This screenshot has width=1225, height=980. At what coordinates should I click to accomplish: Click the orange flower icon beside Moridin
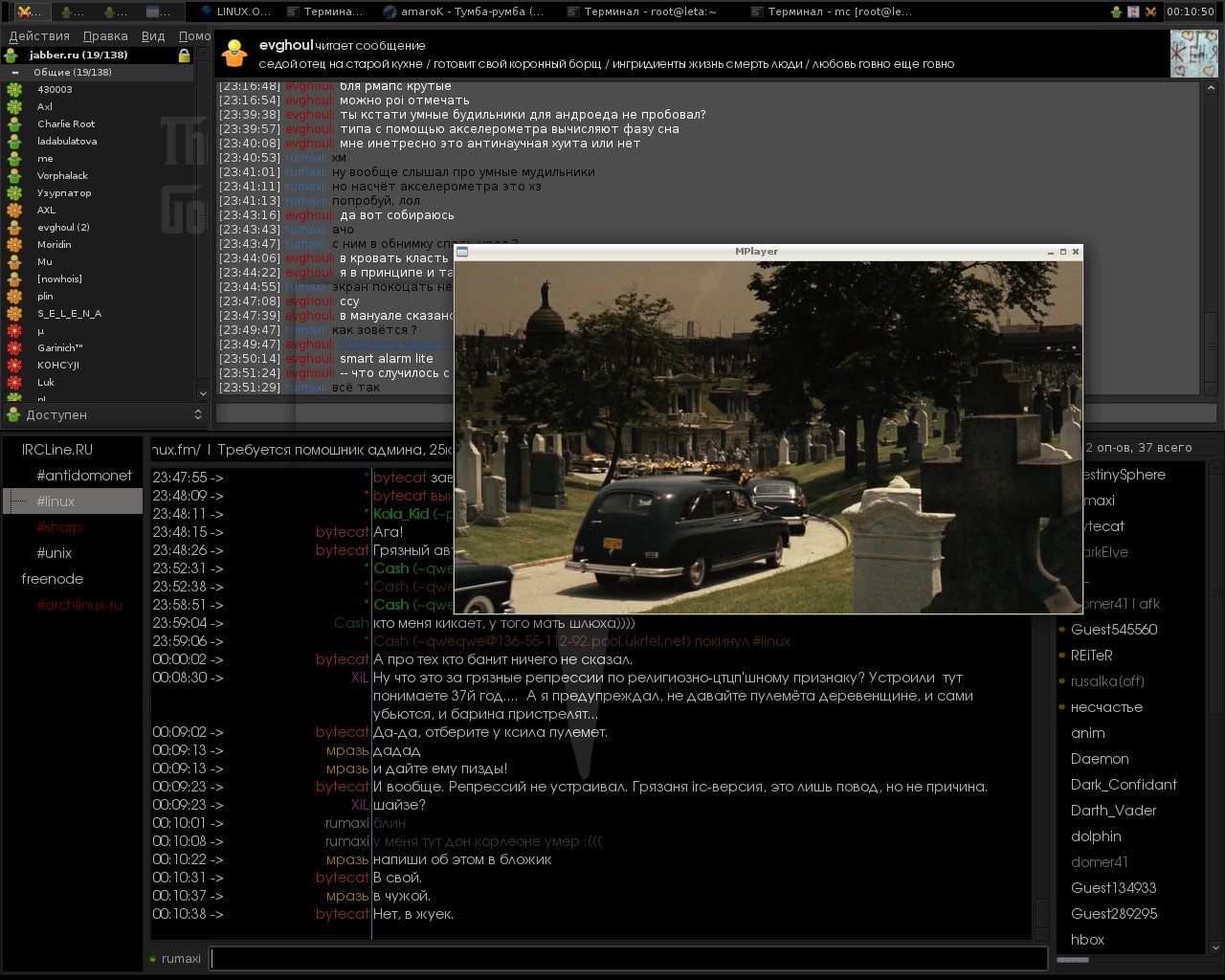[14, 245]
